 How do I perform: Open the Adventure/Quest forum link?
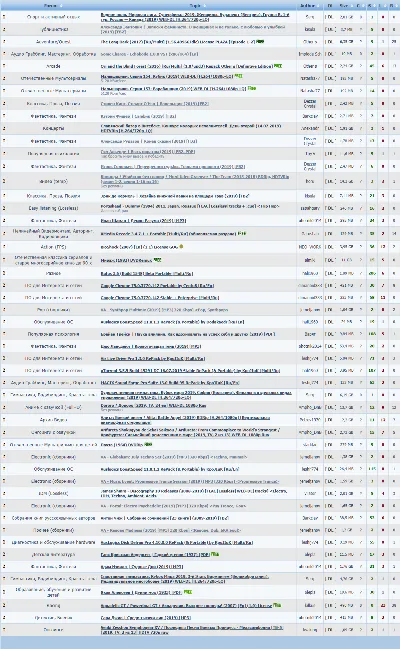(x=53, y=42)
